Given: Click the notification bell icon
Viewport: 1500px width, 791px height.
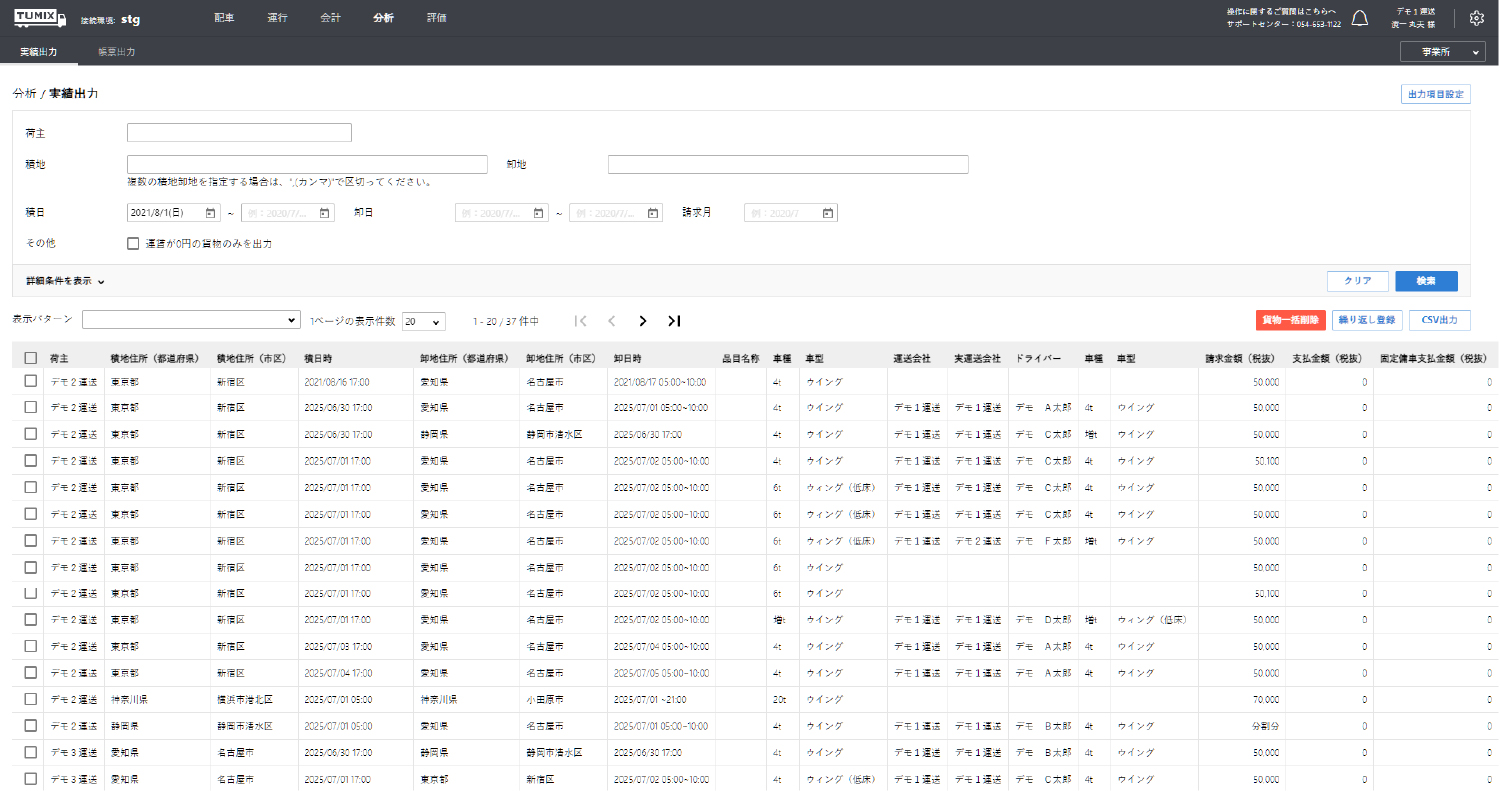Looking at the screenshot, I should click(1360, 18).
